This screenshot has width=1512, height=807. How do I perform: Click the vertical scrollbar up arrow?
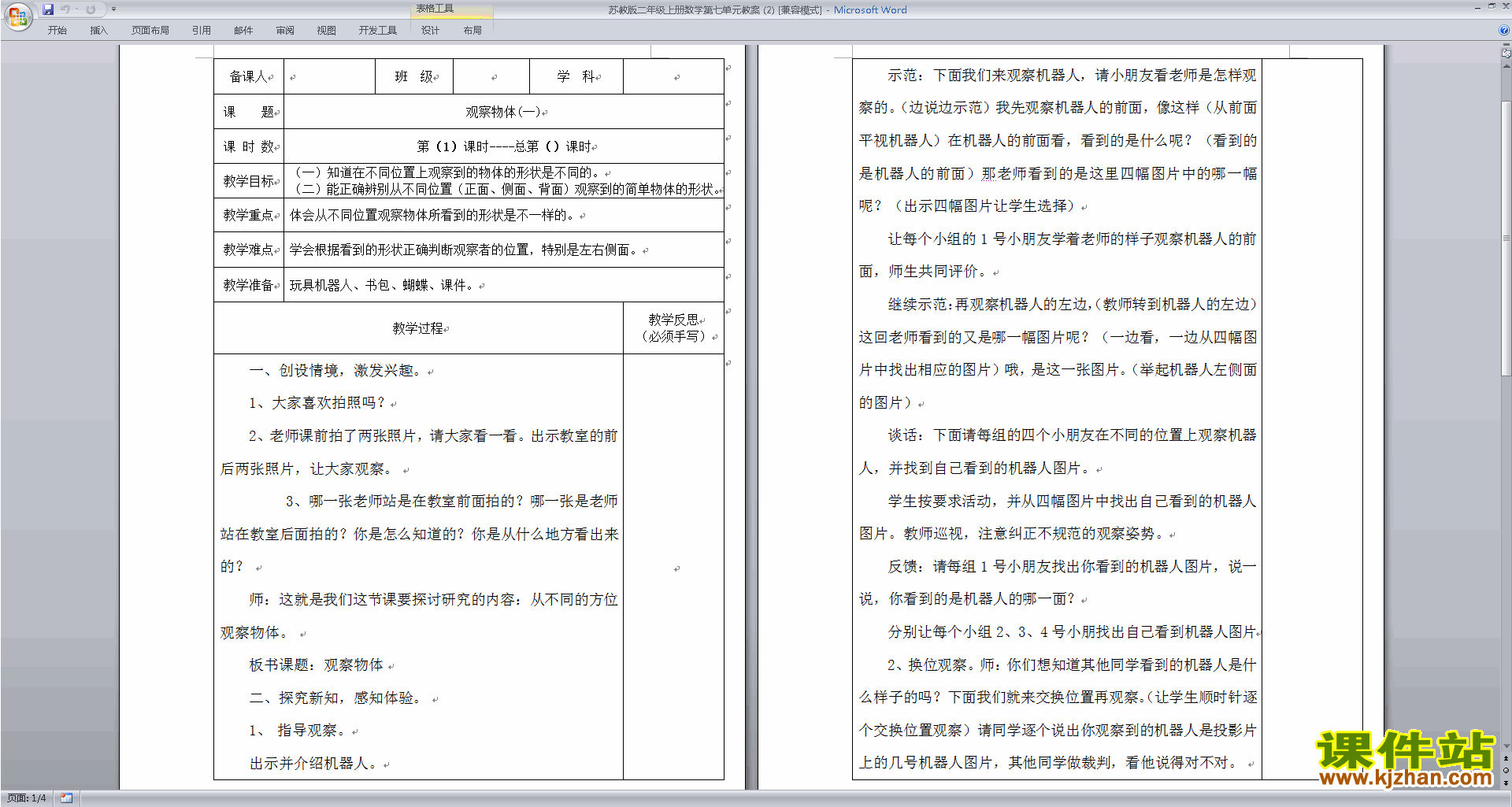[x=1506, y=65]
